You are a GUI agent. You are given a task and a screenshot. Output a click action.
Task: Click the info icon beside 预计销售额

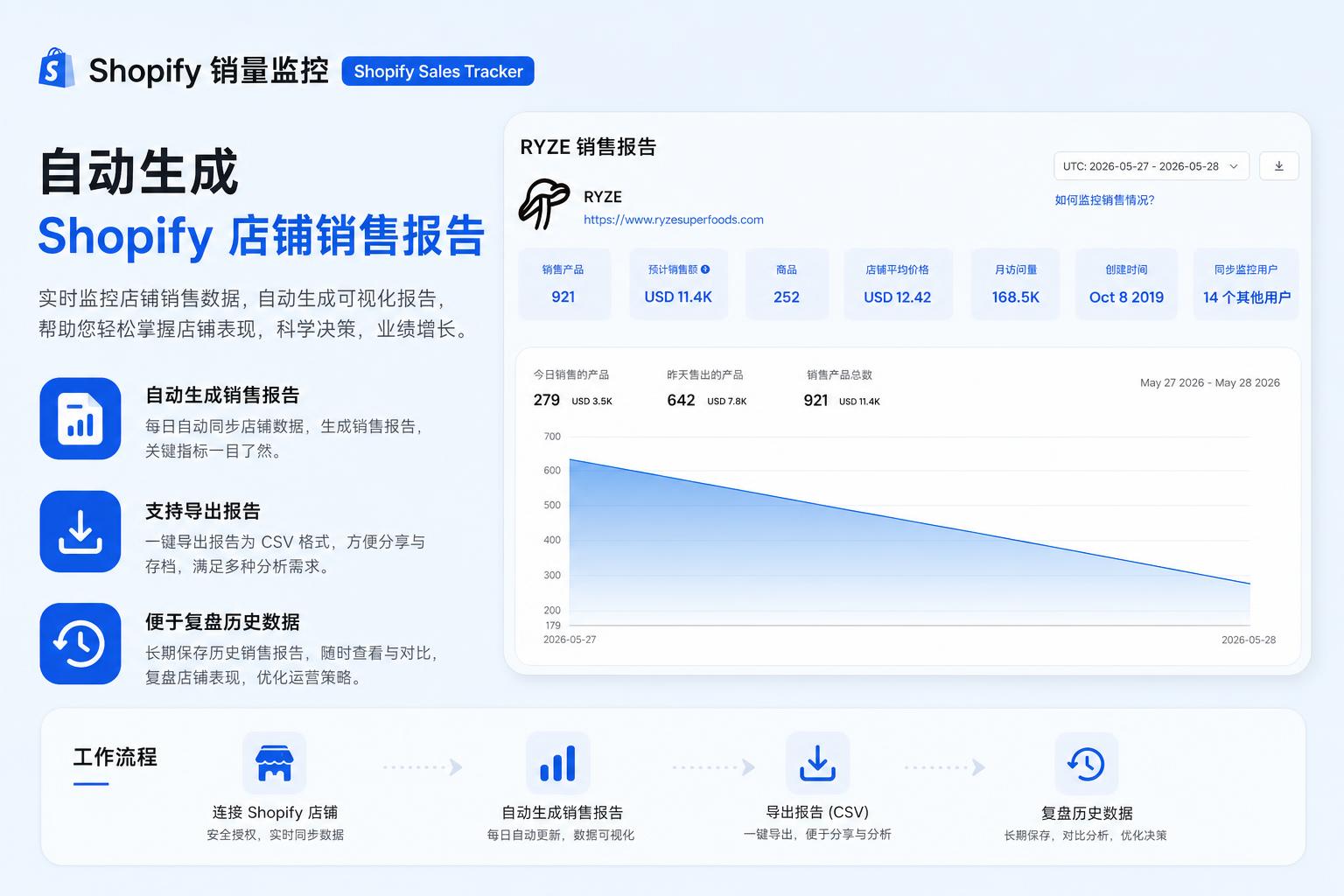click(x=705, y=269)
